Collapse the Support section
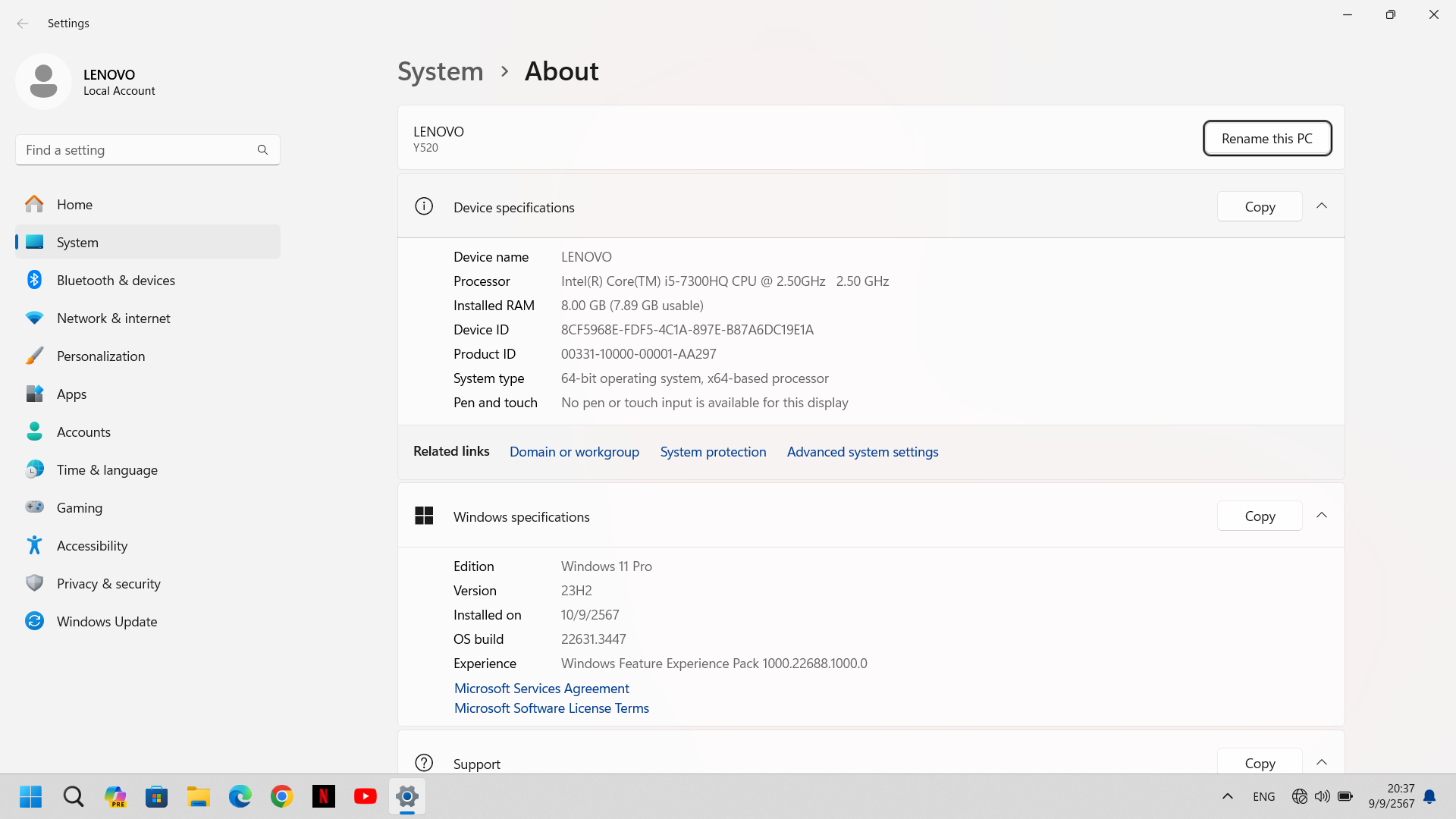 coord(1322,762)
